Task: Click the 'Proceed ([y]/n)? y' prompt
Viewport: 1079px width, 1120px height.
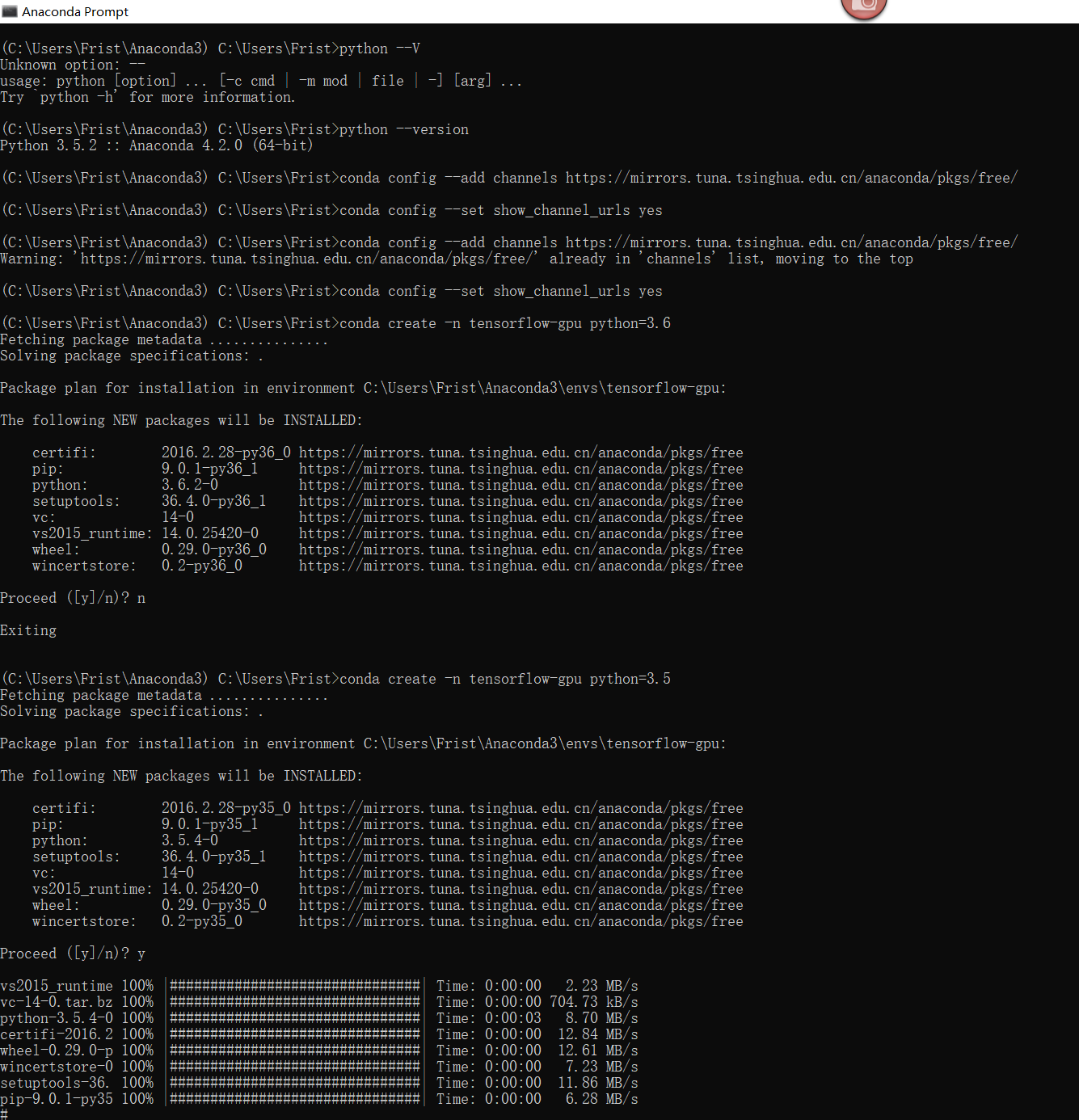Action: click(x=73, y=954)
